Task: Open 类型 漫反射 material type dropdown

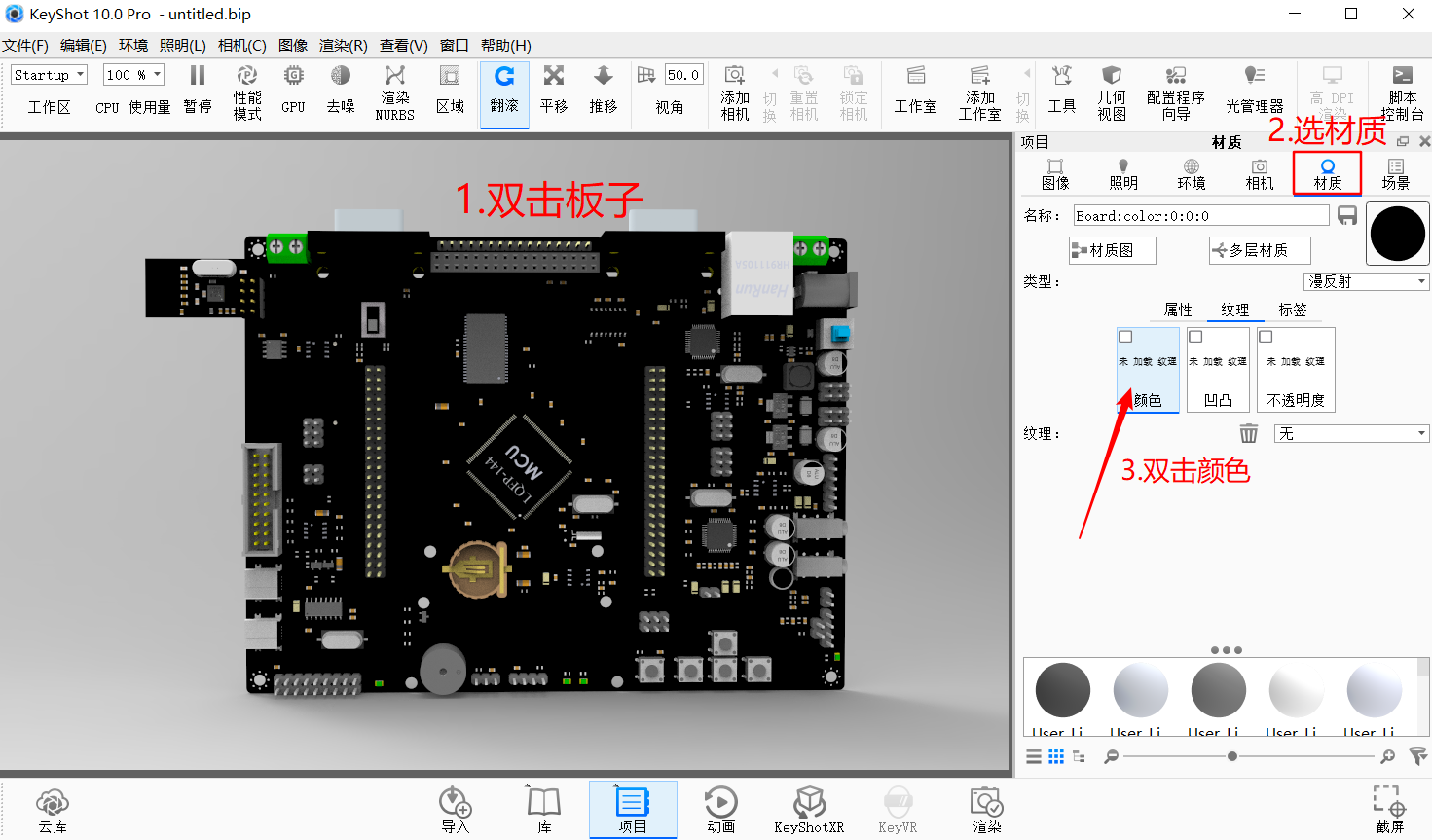Action: pyautogui.click(x=1368, y=281)
